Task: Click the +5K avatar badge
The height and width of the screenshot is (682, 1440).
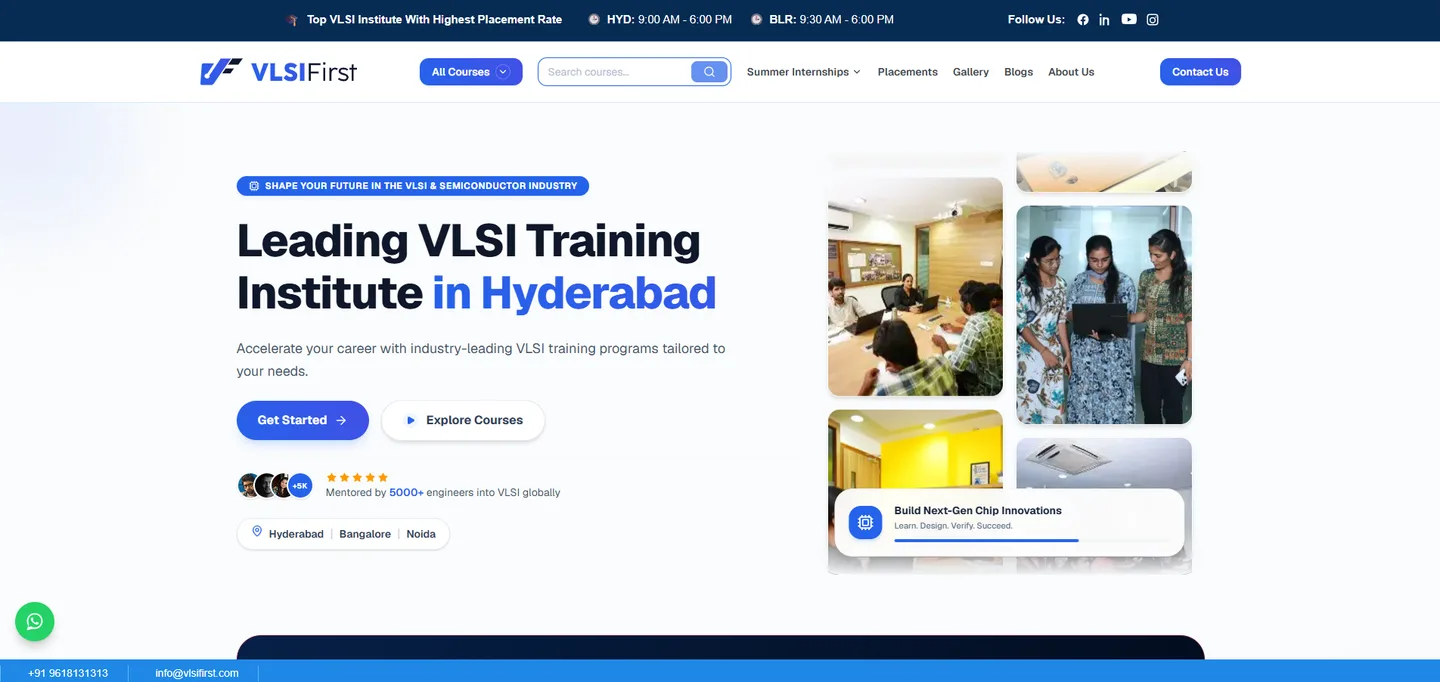Action: click(300, 486)
